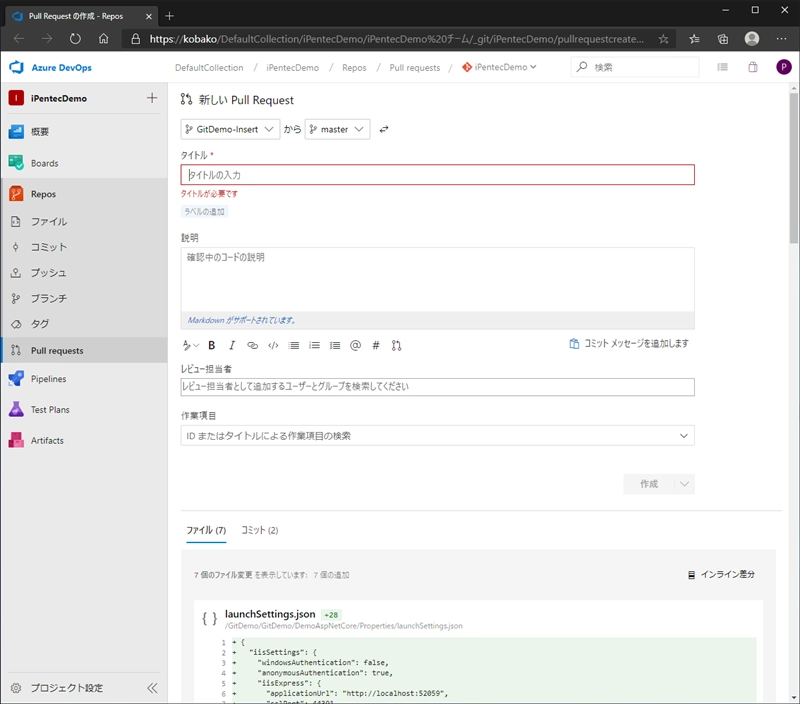Insert a bulleted list
800x704 pixels.
(x=293, y=345)
